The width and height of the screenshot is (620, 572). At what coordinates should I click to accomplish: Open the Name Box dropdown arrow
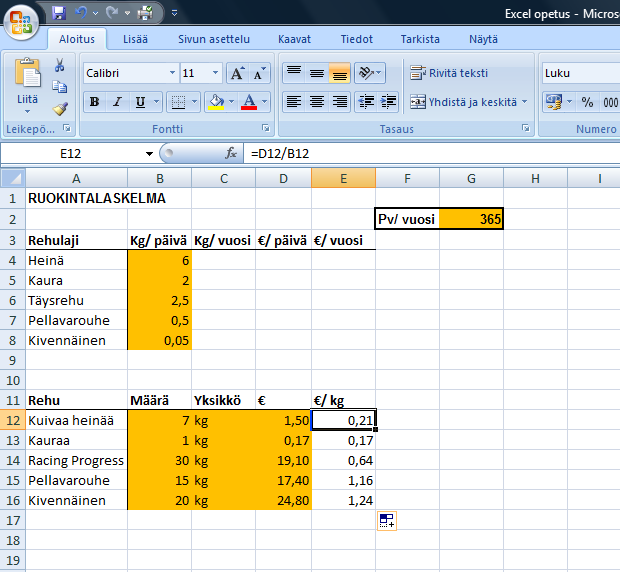(149, 153)
